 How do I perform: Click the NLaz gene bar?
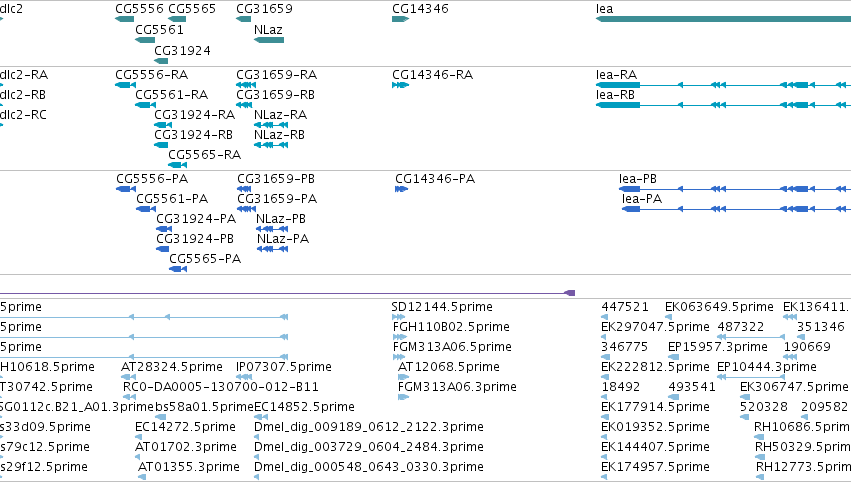269,40
